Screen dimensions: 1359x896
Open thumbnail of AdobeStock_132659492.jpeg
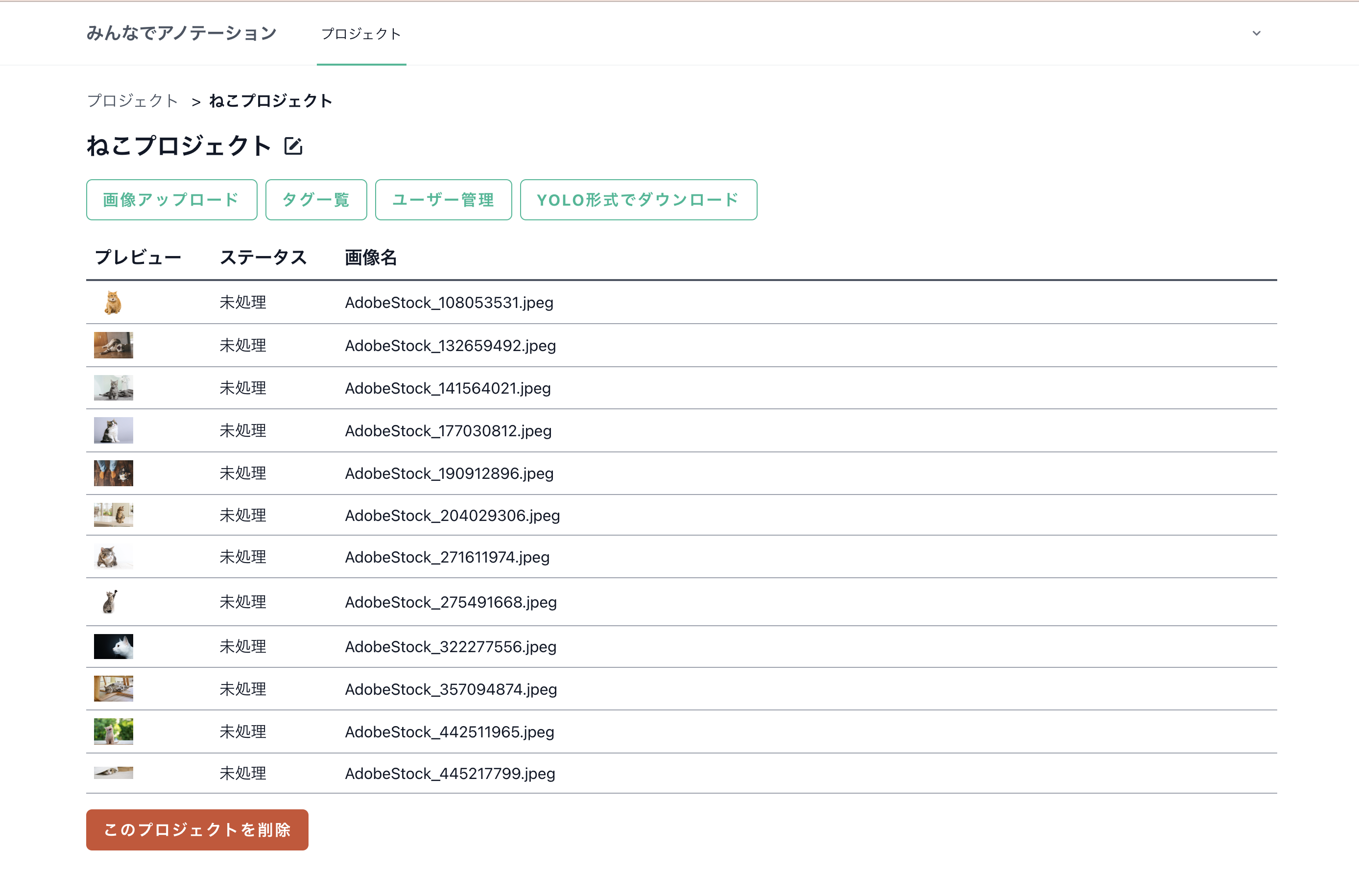[113, 345]
